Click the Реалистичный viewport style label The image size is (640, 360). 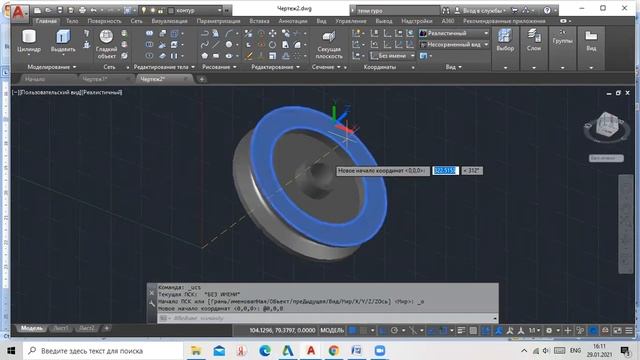pyautogui.click(x=102, y=92)
